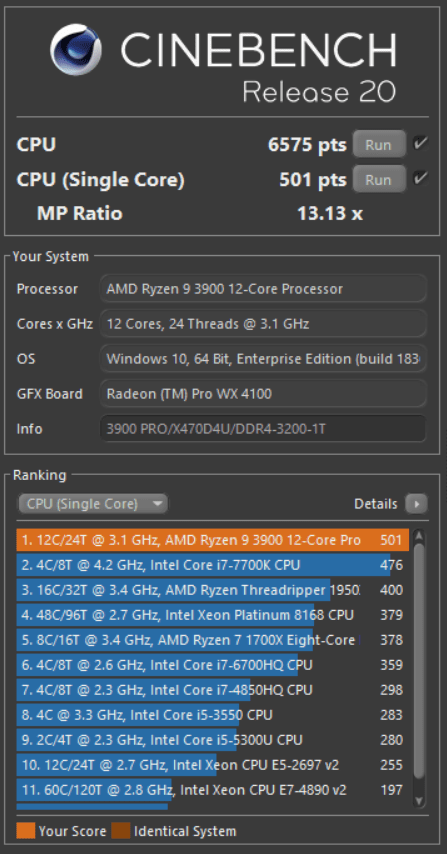The width and height of the screenshot is (447, 854).
Task: Click the GFX Board Radeon Pro WX 4100 field
Action: point(262,394)
